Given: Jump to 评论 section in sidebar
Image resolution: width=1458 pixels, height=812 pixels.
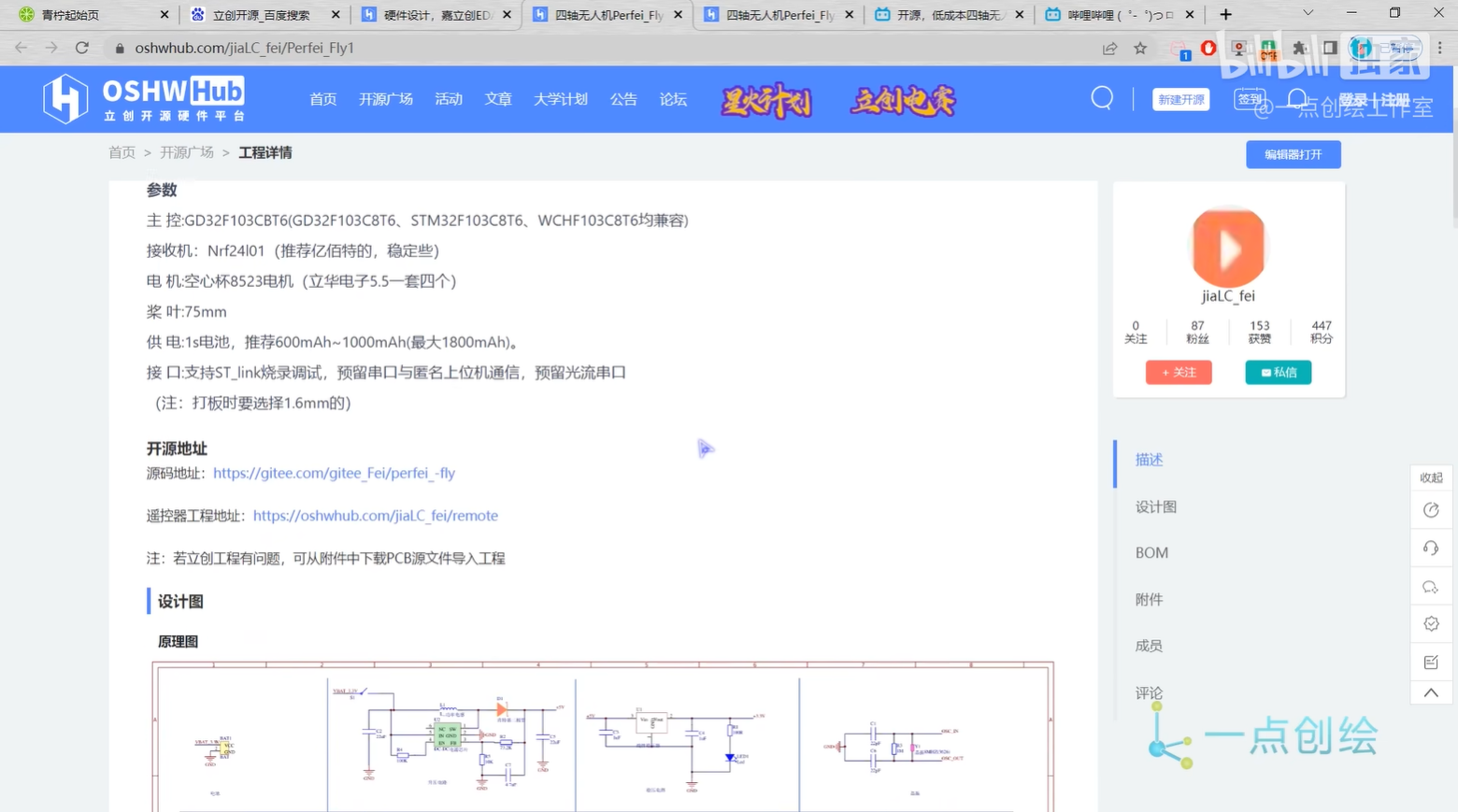Looking at the screenshot, I should pos(1149,692).
